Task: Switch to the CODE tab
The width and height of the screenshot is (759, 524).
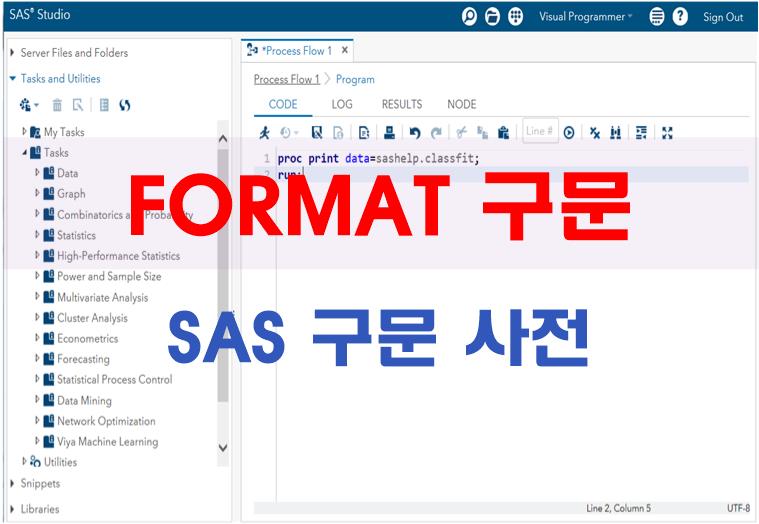Action: click(283, 104)
